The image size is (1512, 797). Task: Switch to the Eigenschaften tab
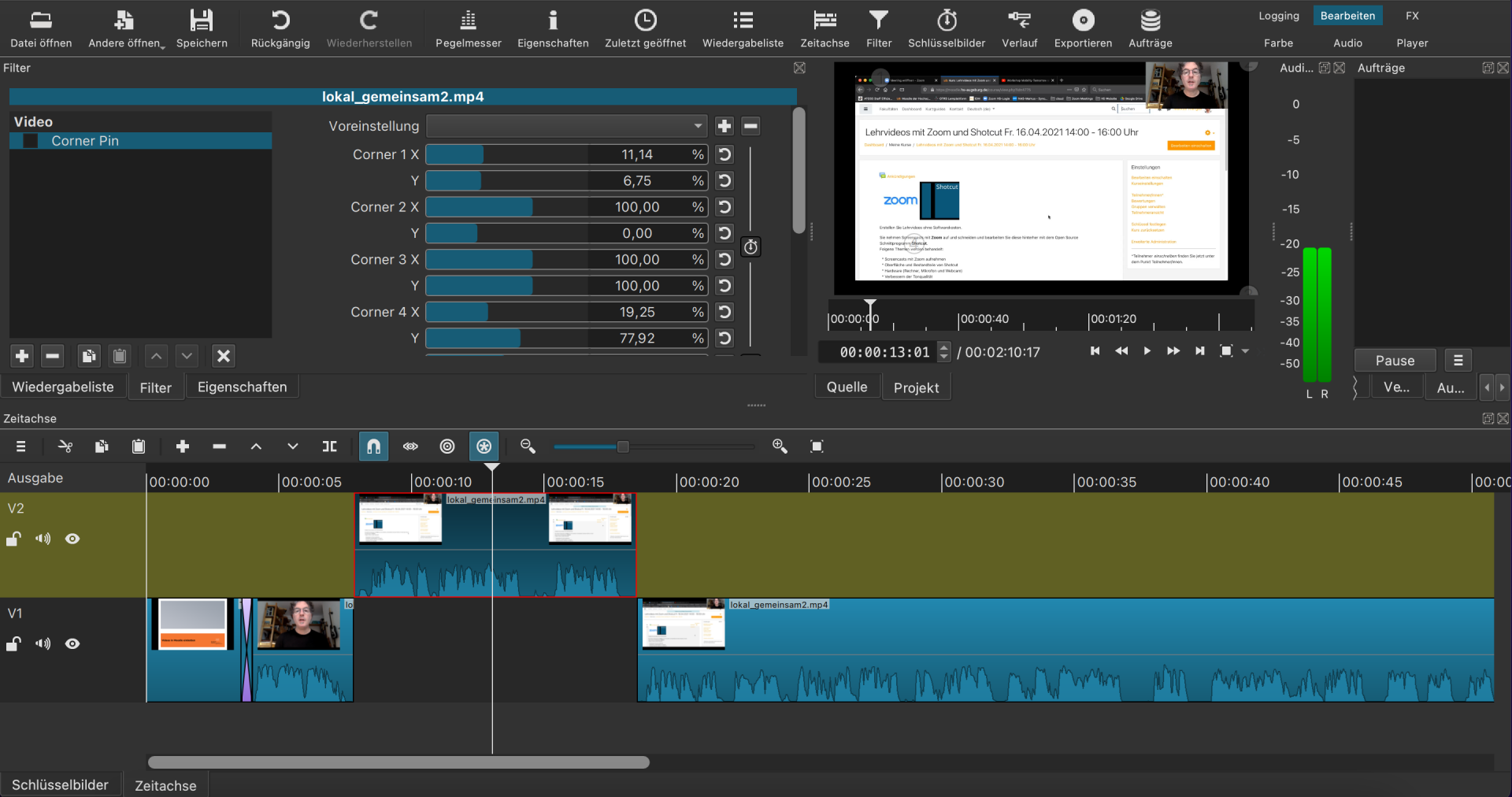click(242, 387)
